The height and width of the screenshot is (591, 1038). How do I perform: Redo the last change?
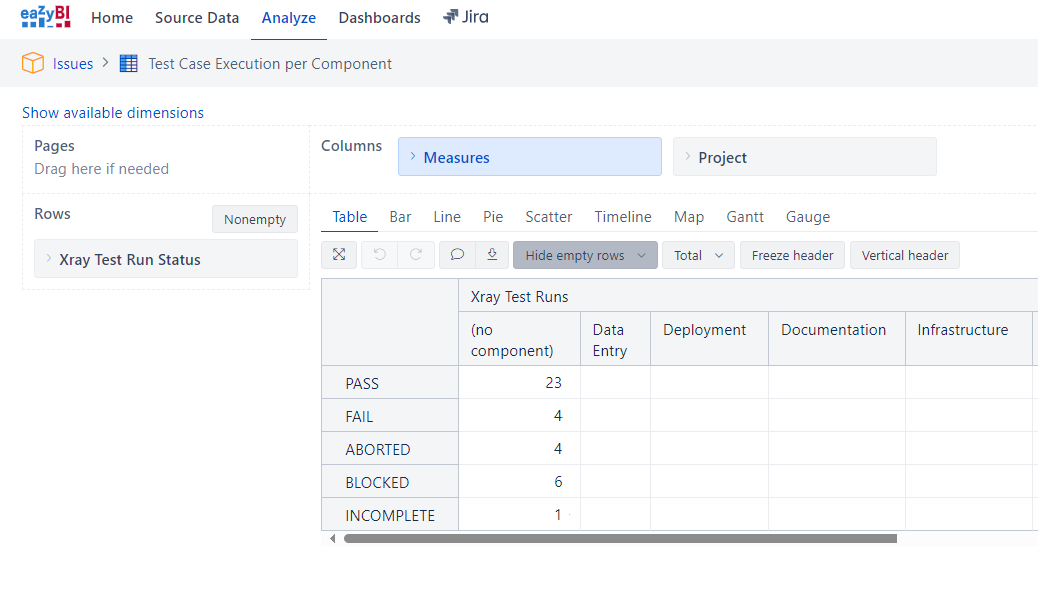[416, 255]
